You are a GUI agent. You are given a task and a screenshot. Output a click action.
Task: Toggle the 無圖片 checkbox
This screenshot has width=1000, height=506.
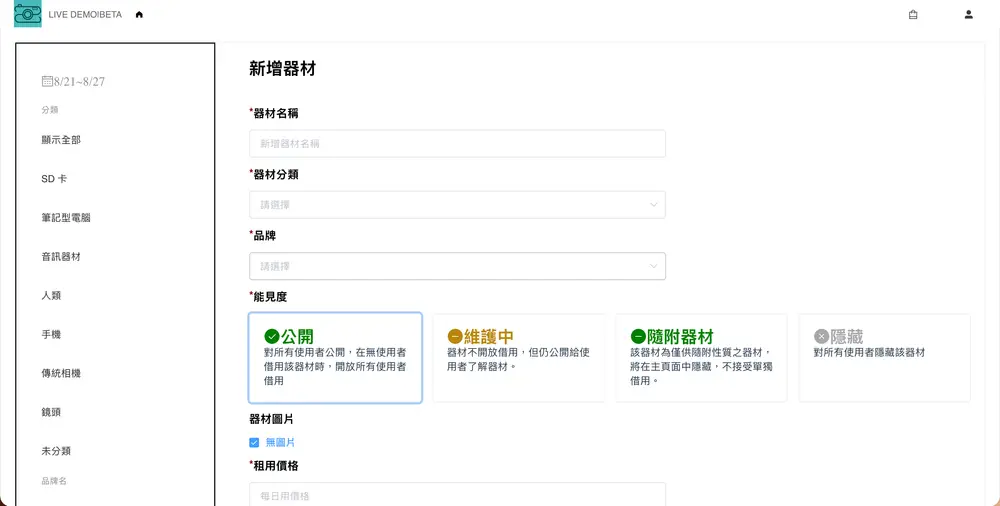tap(254, 442)
